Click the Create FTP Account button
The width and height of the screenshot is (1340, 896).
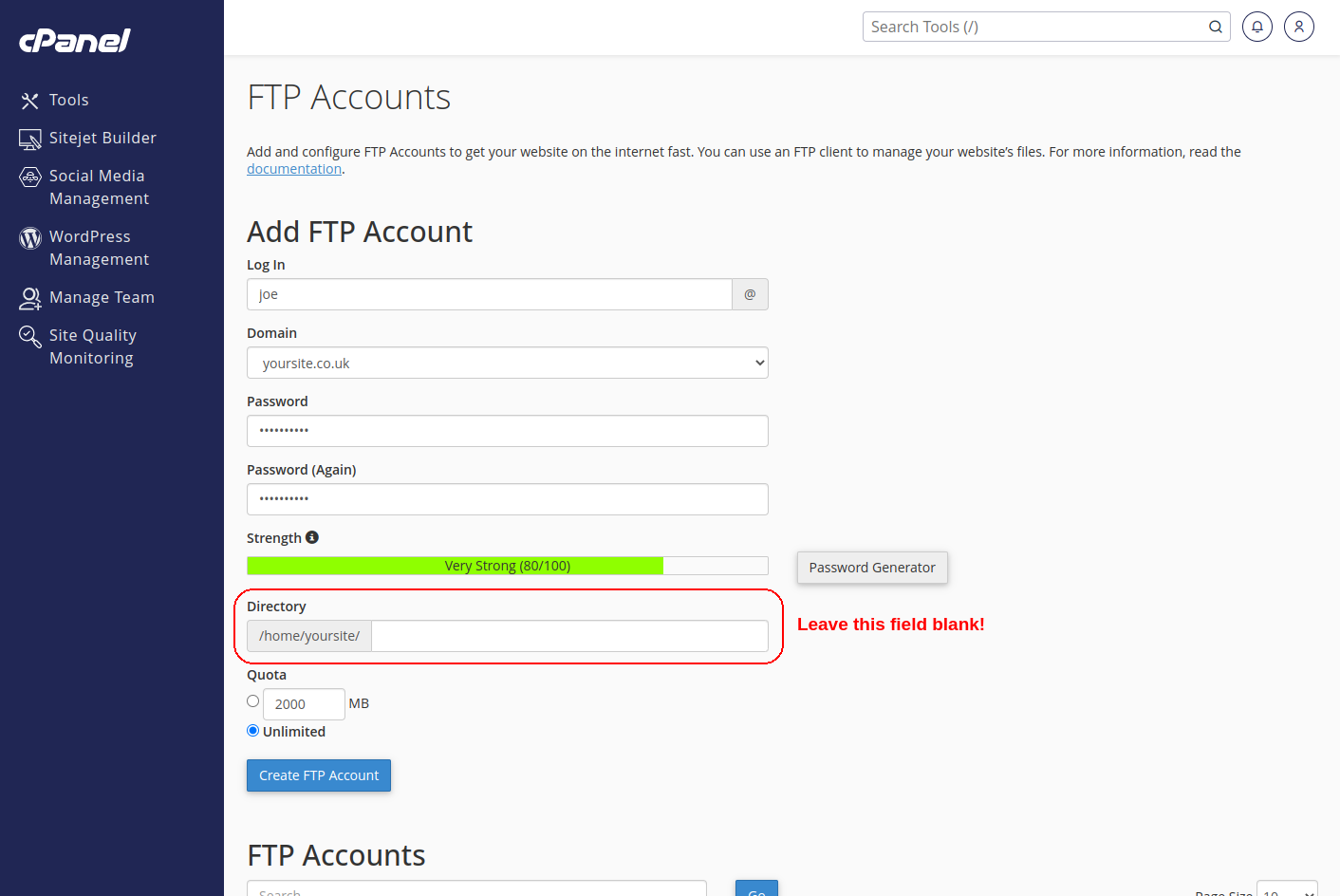pyautogui.click(x=318, y=775)
